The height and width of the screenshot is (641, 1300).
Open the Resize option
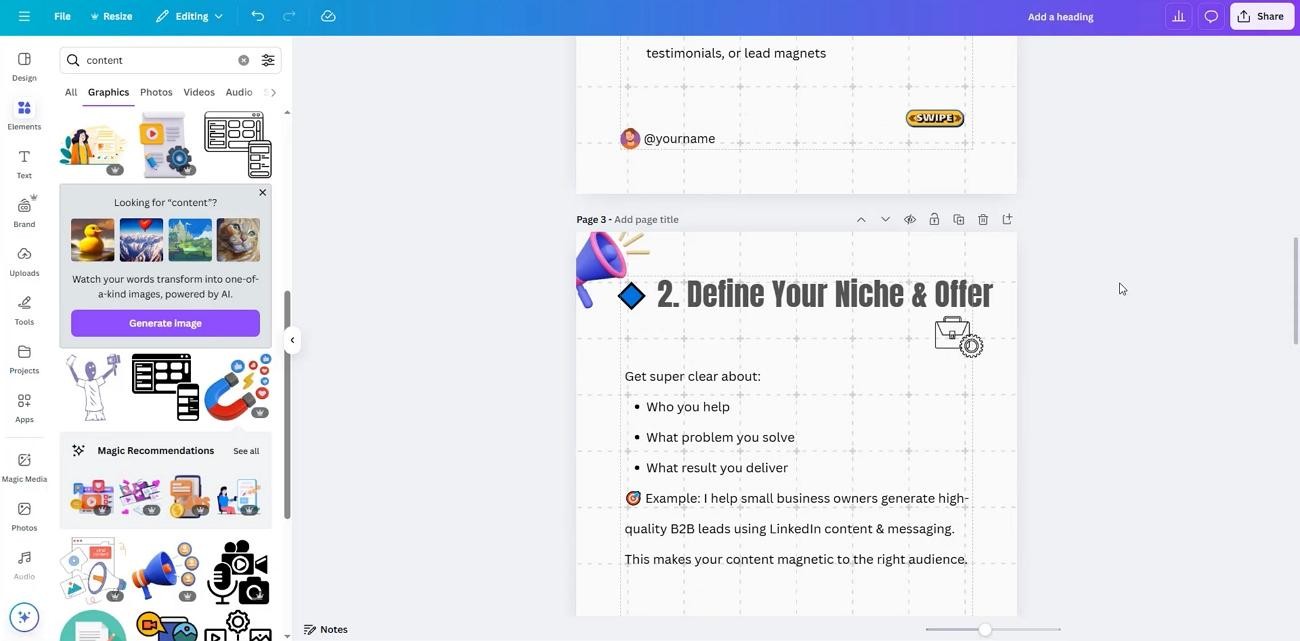point(111,16)
